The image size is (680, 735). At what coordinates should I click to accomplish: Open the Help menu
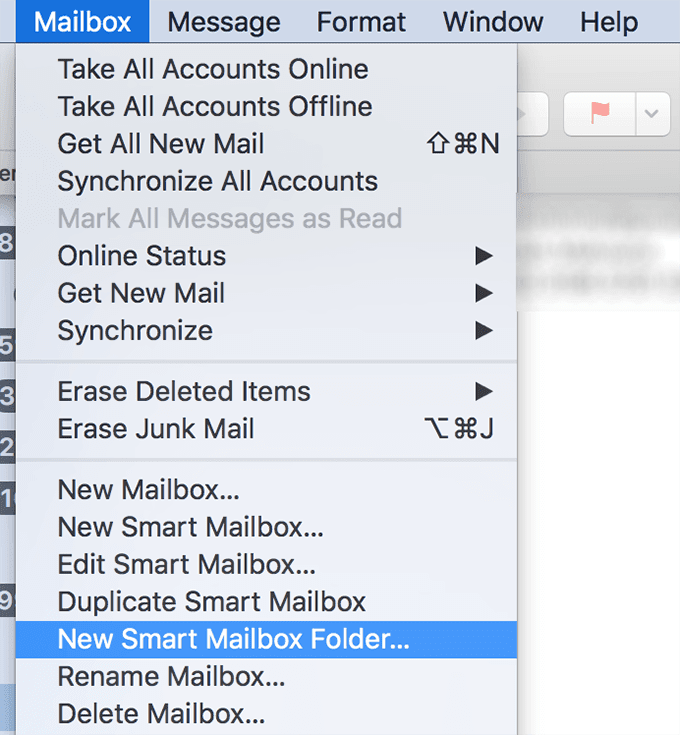pyautogui.click(x=609, y=22)
